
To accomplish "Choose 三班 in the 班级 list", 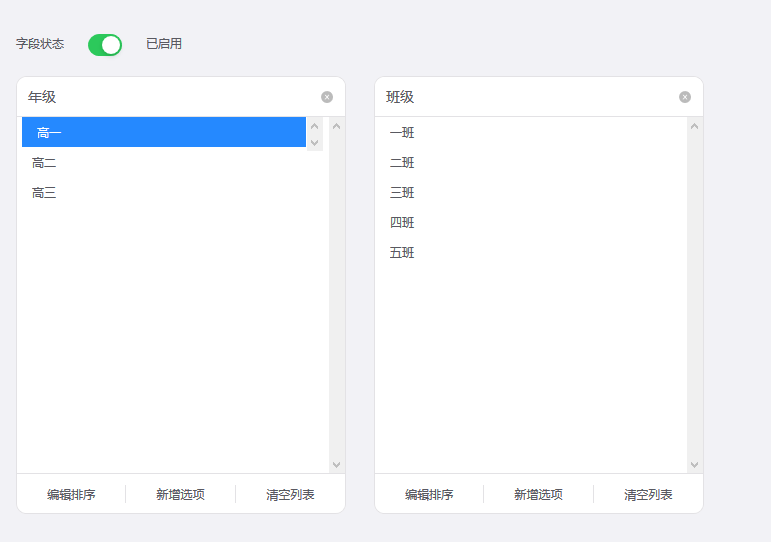I will (531, 193).
